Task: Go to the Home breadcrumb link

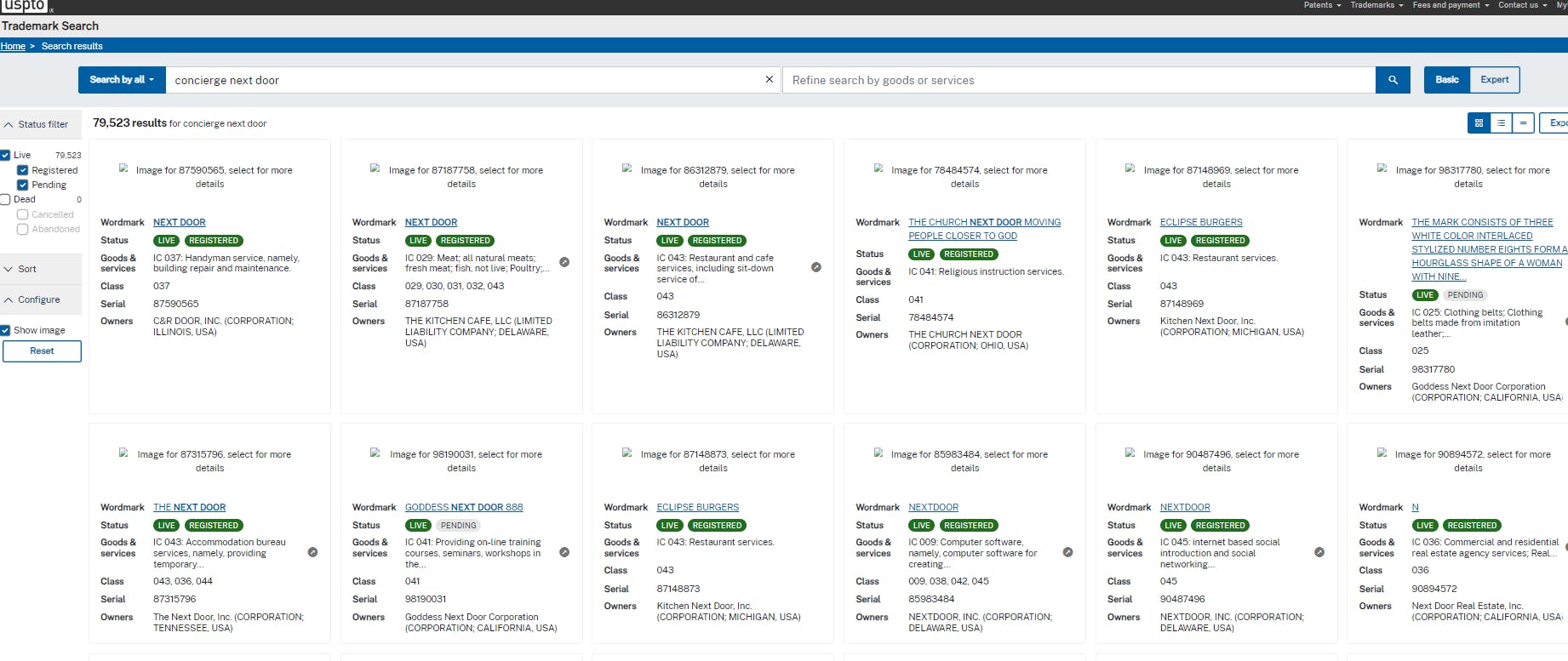Action: tap(13, 46)
